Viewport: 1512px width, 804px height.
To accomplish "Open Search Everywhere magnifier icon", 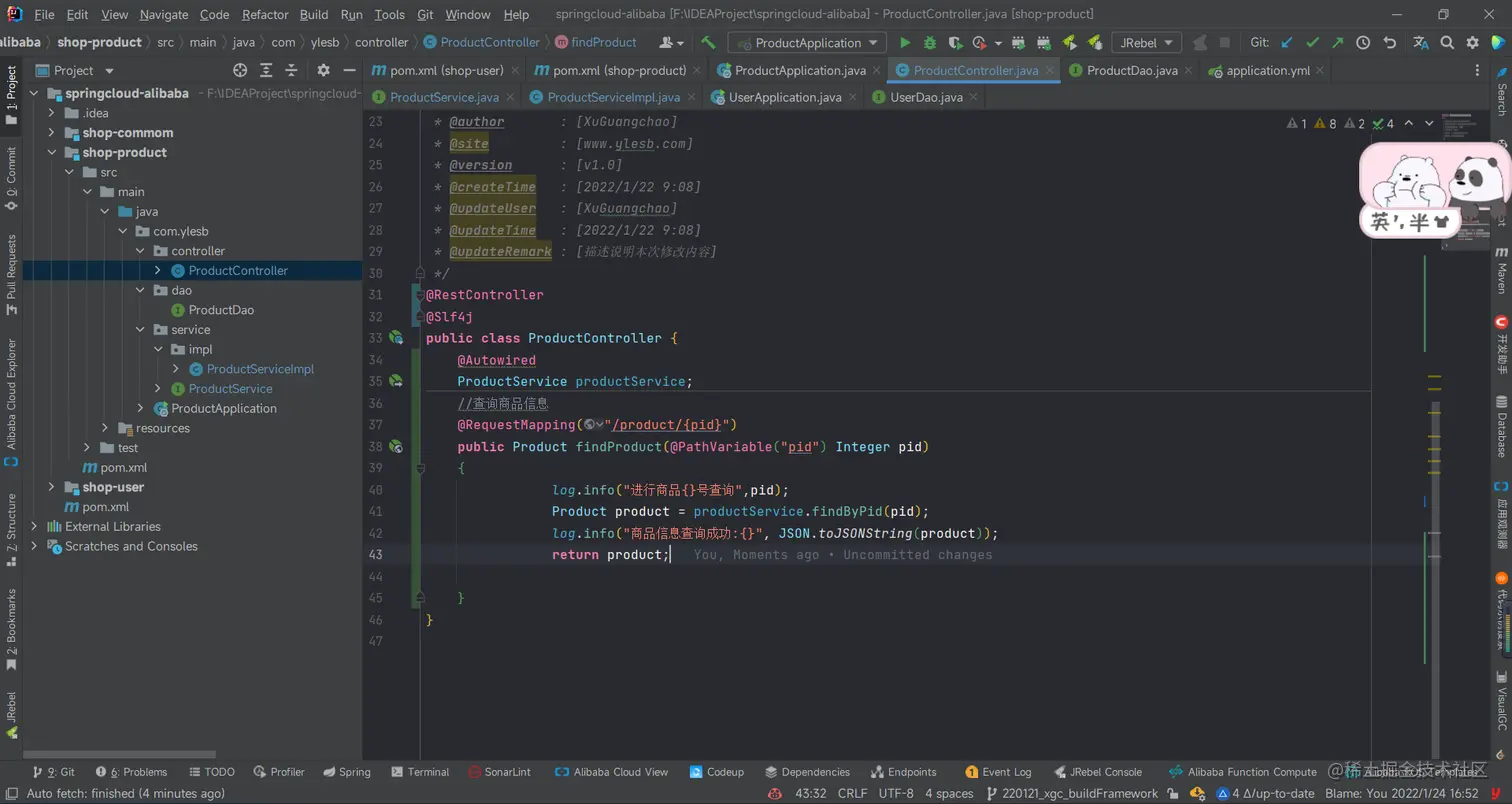I will tap(1447, 43).
